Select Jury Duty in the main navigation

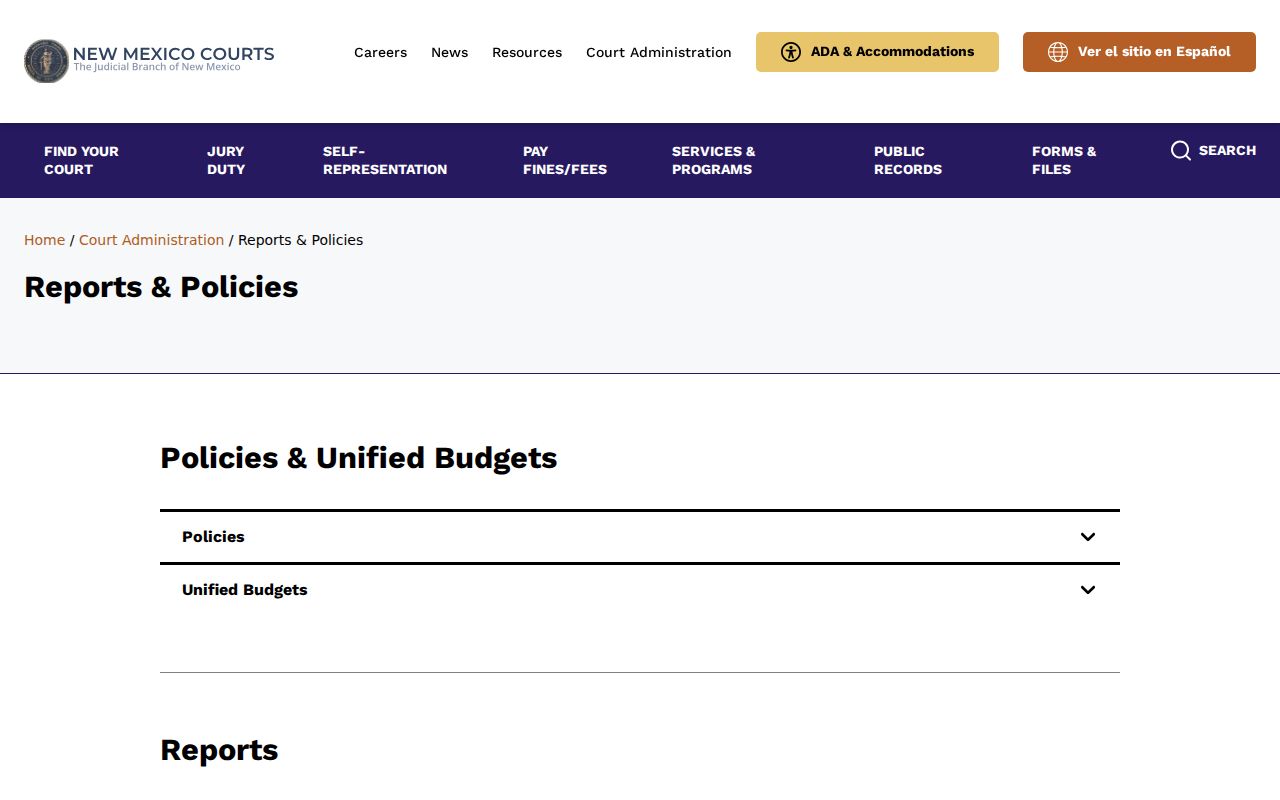[x=226, y=160]
